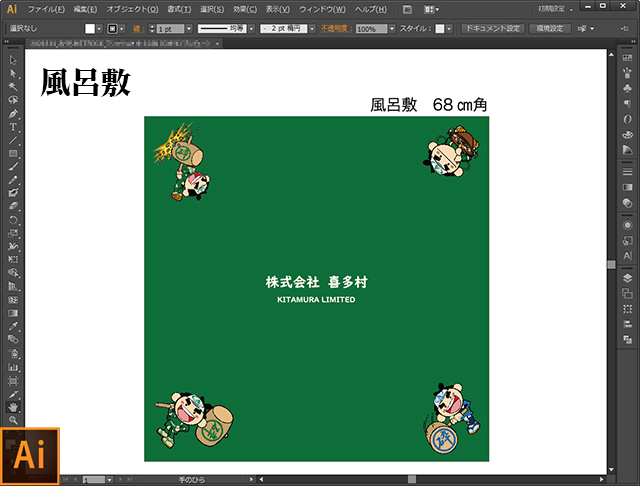
Task: Open the Arrange Documents dropdown
Action: point(431,9)
